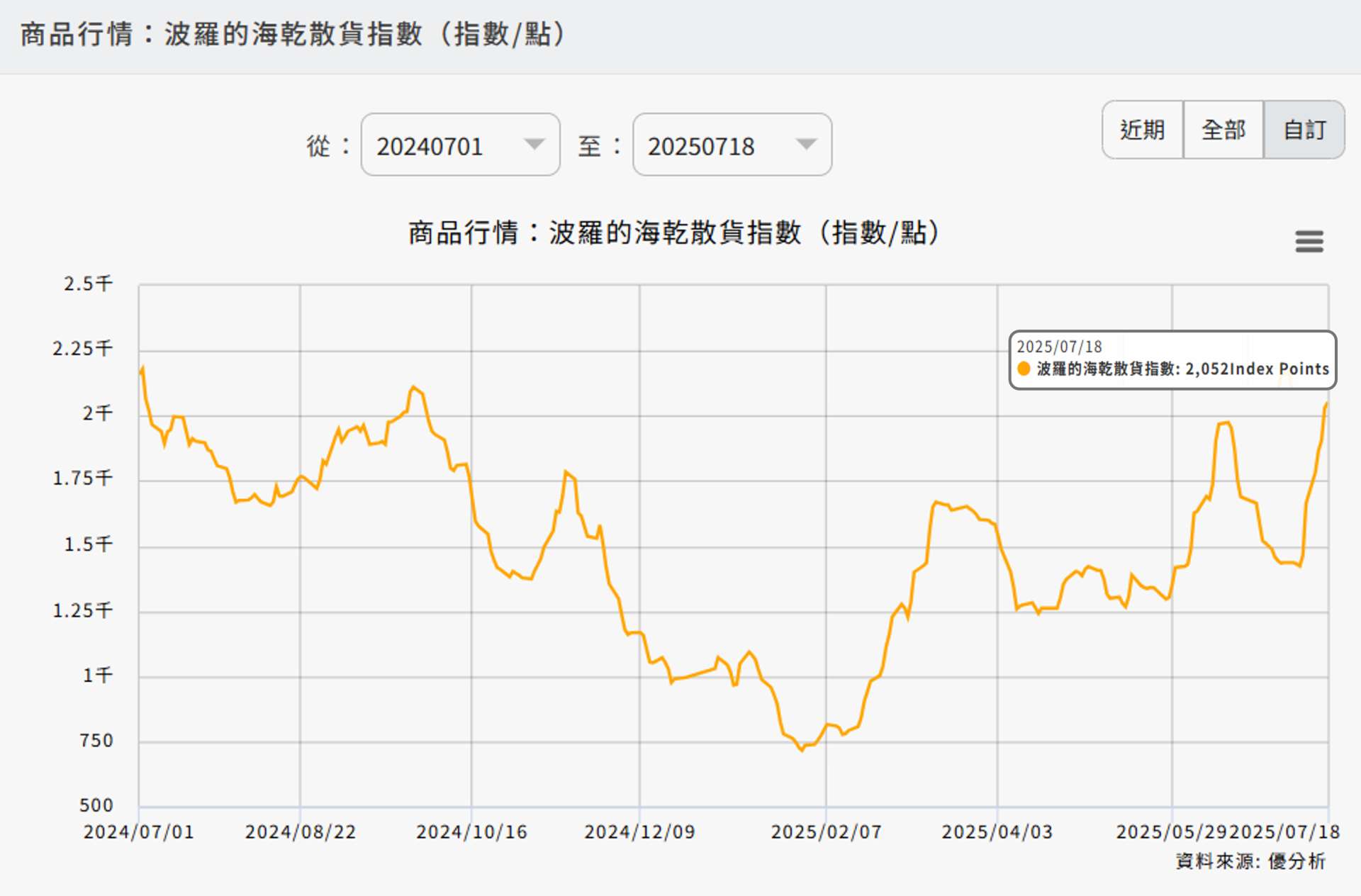Screen dimensions: 1361x896
Task: Click the arrow of the 20250718 date selector
Action: click(806, 145)
